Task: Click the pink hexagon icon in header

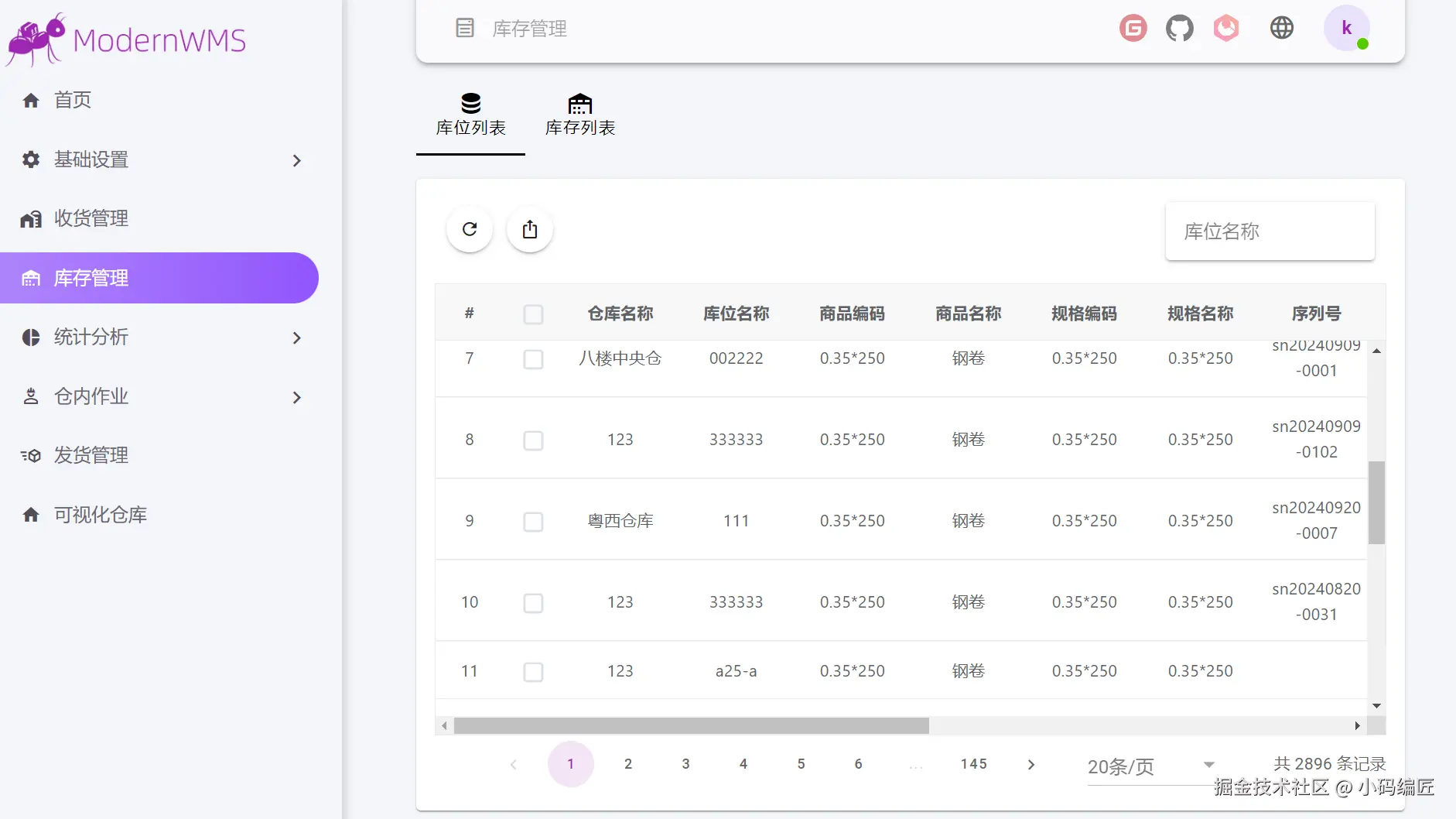Action: tap(1226, 28)
